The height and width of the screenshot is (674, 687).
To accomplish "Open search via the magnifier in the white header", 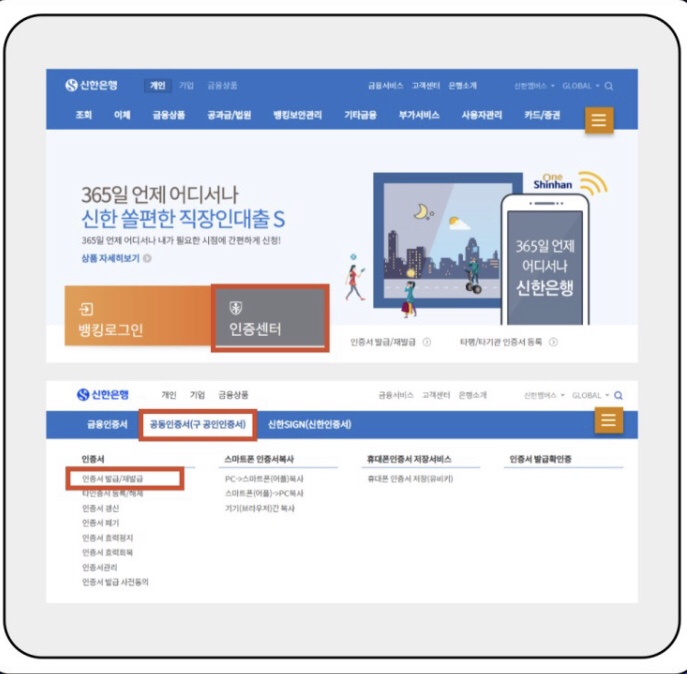I will coord(618,395).
